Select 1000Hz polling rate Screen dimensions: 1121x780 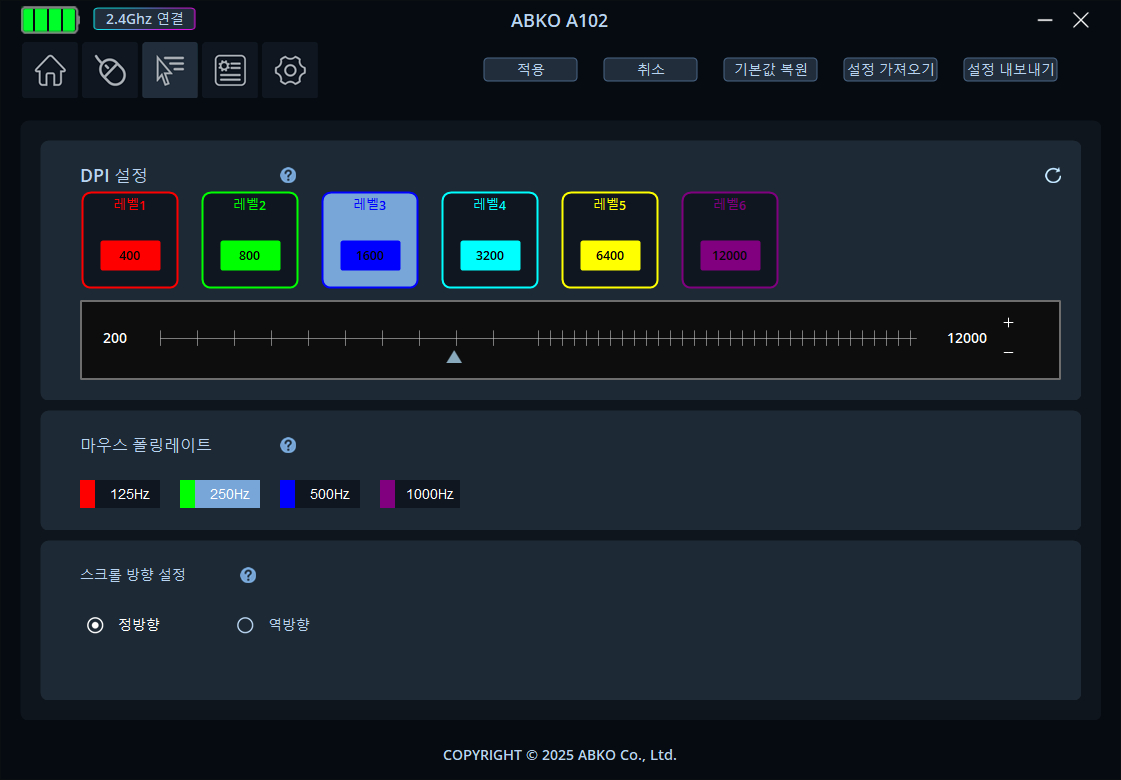[x=420, y=494]
